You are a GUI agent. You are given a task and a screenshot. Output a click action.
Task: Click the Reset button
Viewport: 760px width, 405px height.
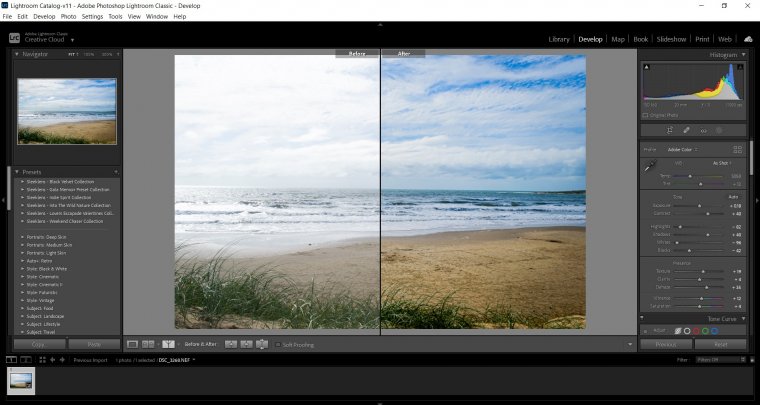coord(721,344)
